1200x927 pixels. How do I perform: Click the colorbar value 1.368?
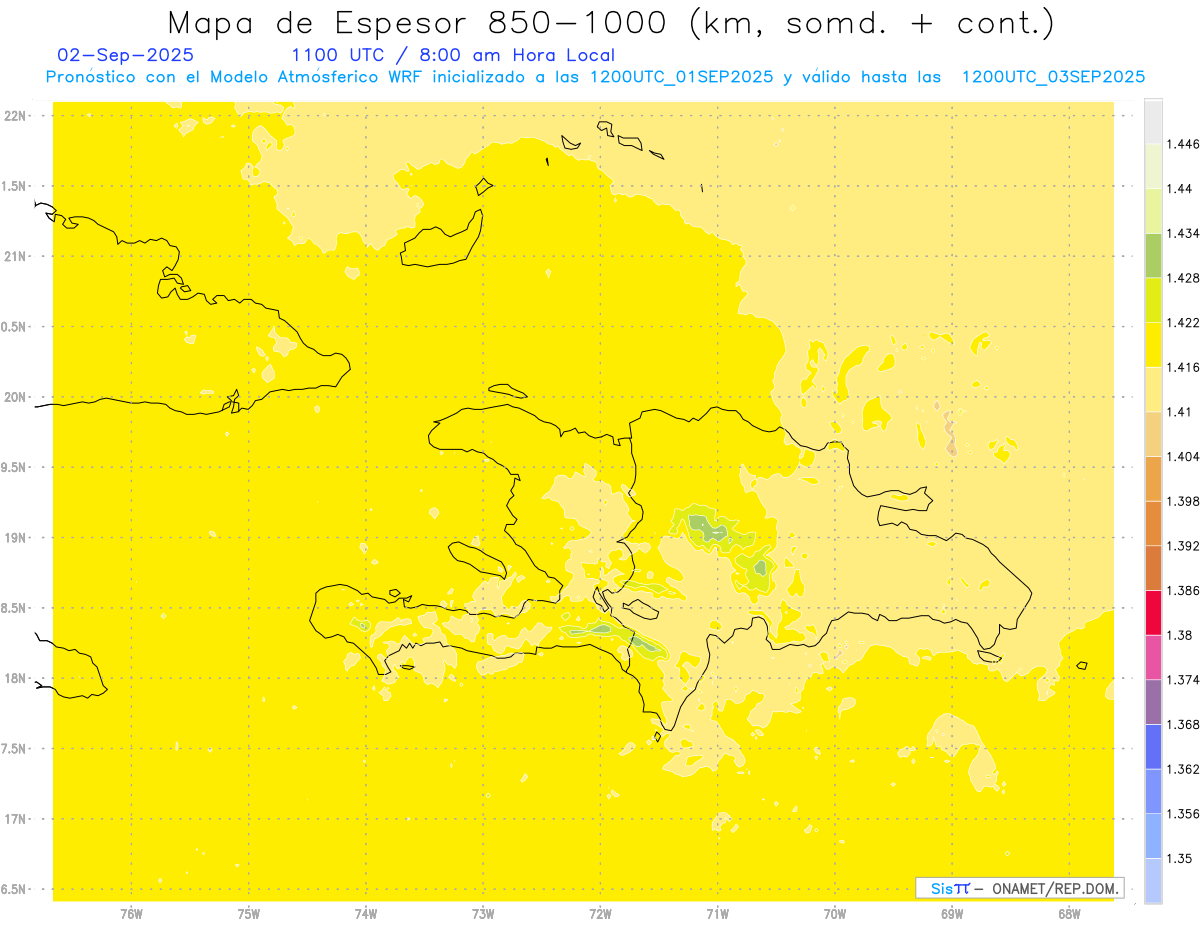[x=1184, y=724]
